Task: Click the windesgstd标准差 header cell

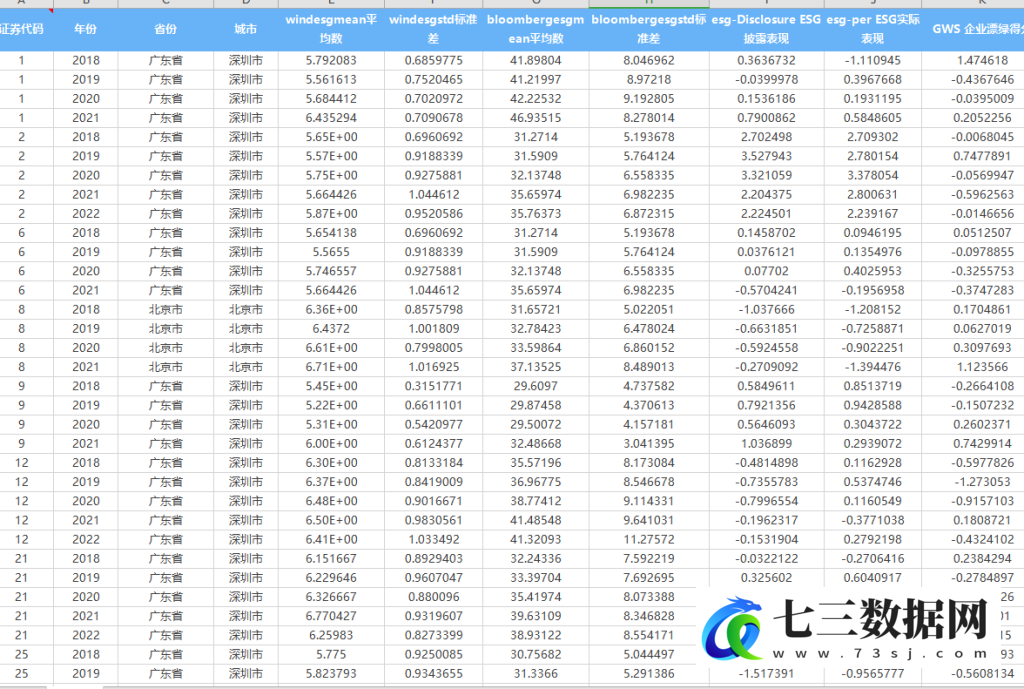Action: (x=433, y=29)
